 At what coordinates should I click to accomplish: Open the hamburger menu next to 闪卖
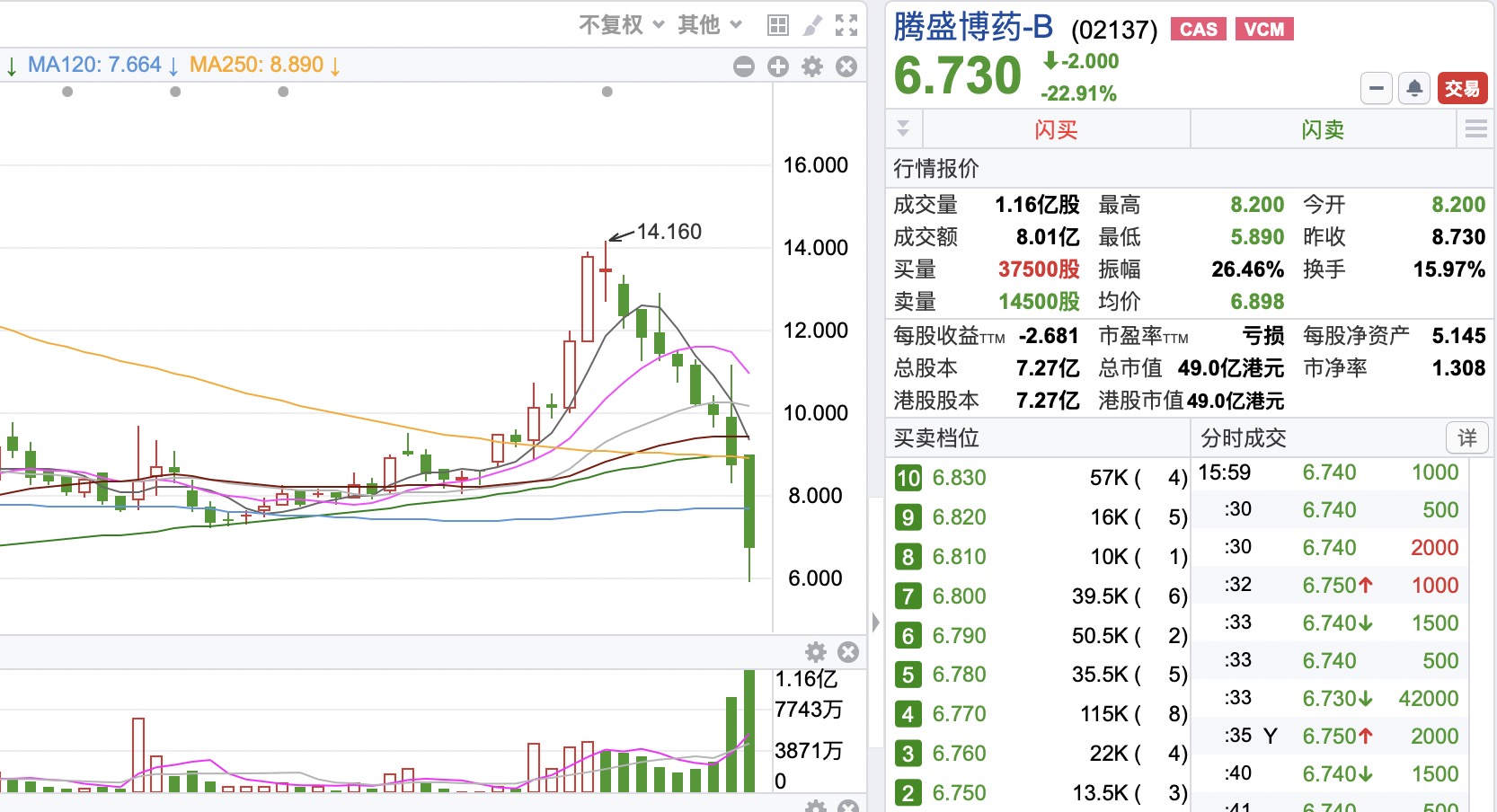tap(1475, 129)
